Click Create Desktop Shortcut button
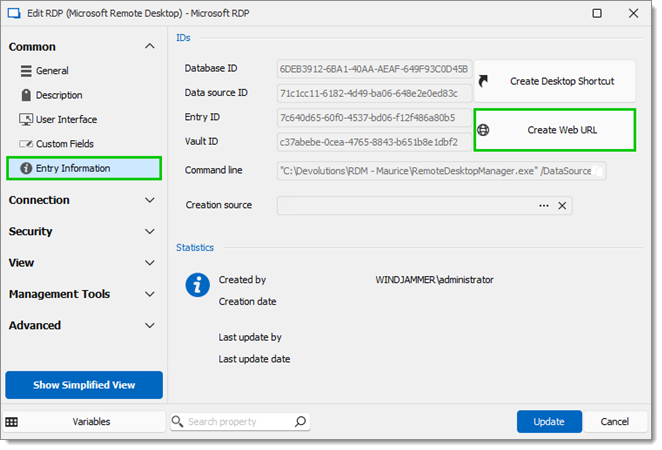 click(555, 81)
